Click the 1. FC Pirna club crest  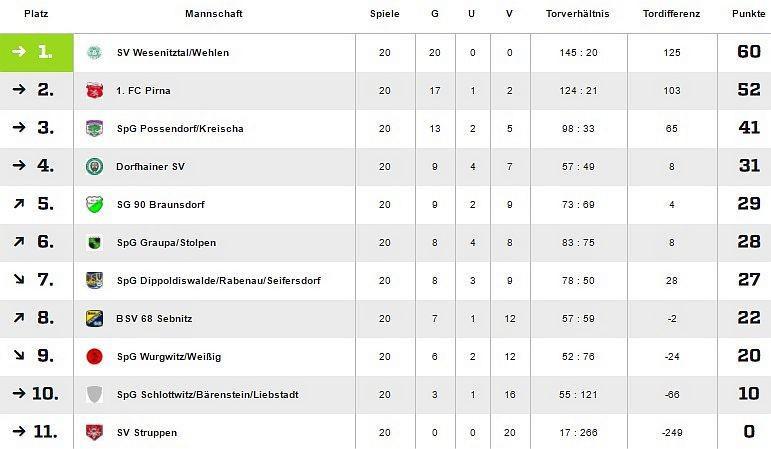95,91
